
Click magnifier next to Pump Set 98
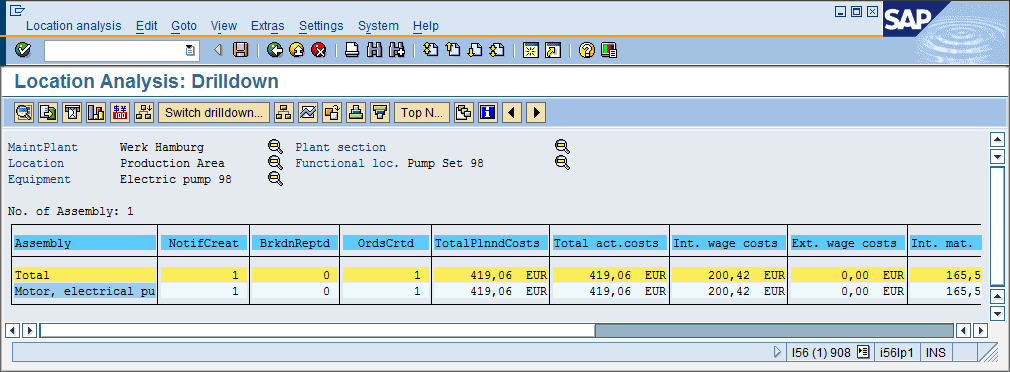(562, 163)
